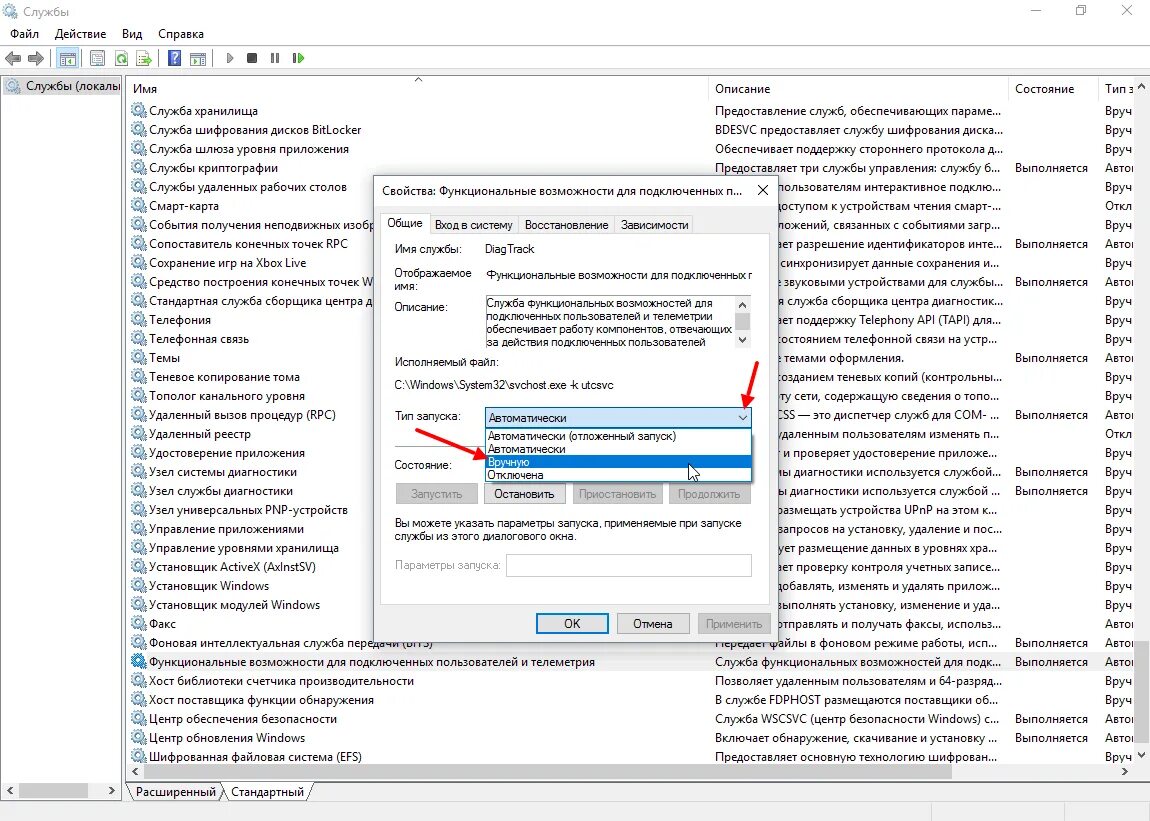
Task: Open the Действие menu
Action: (x=80, y=34)
